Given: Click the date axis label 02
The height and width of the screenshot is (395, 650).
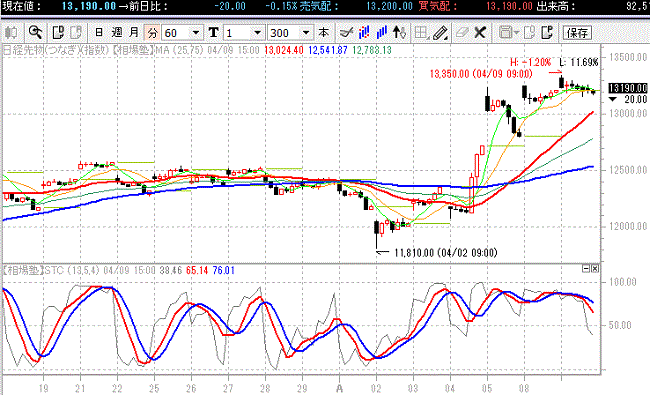Looking at the screenshot, I should (x=376, y=389).
